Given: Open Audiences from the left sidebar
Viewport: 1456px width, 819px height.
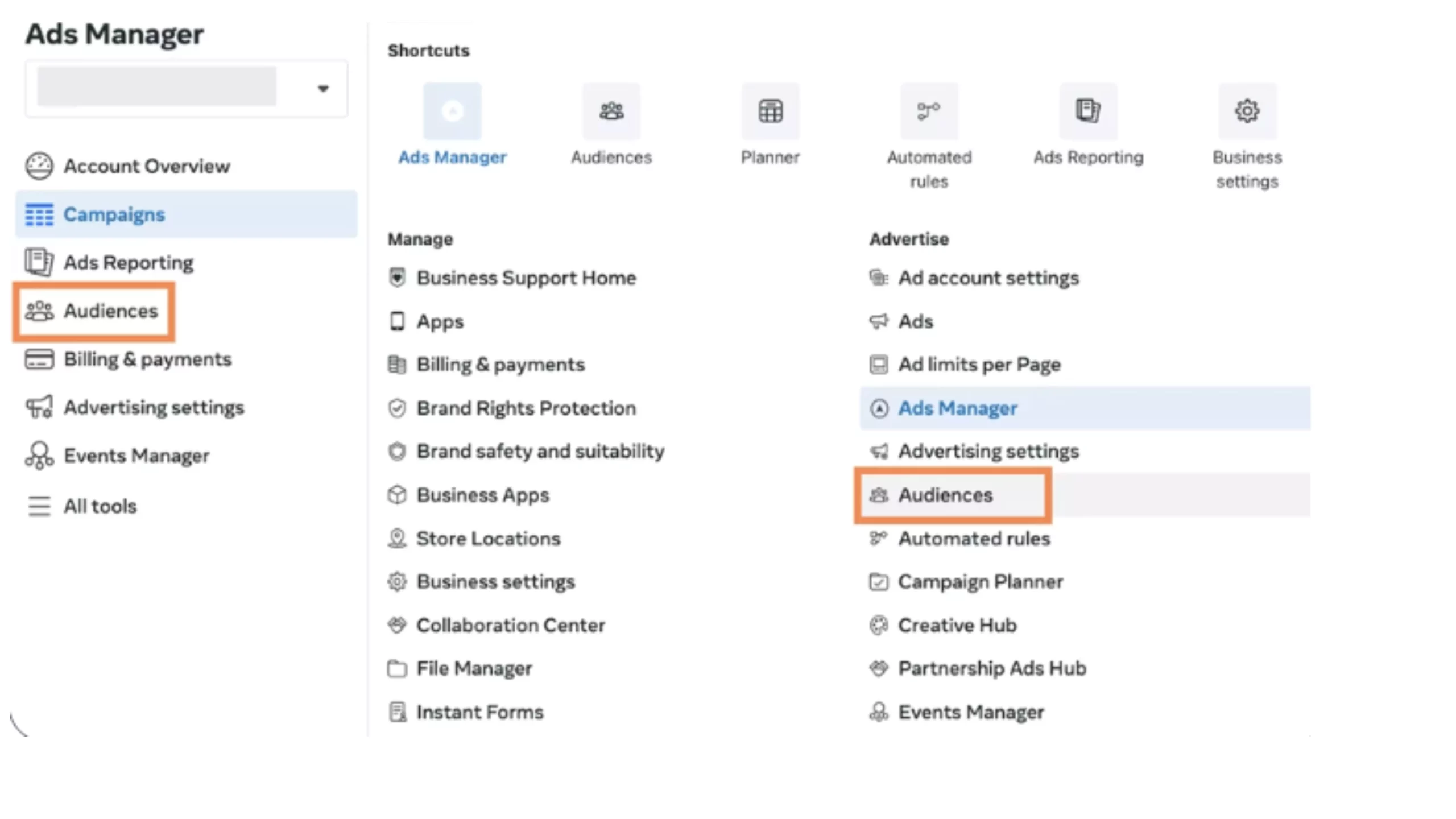Looking at the screenshot, I should click(x=111, y=311).
